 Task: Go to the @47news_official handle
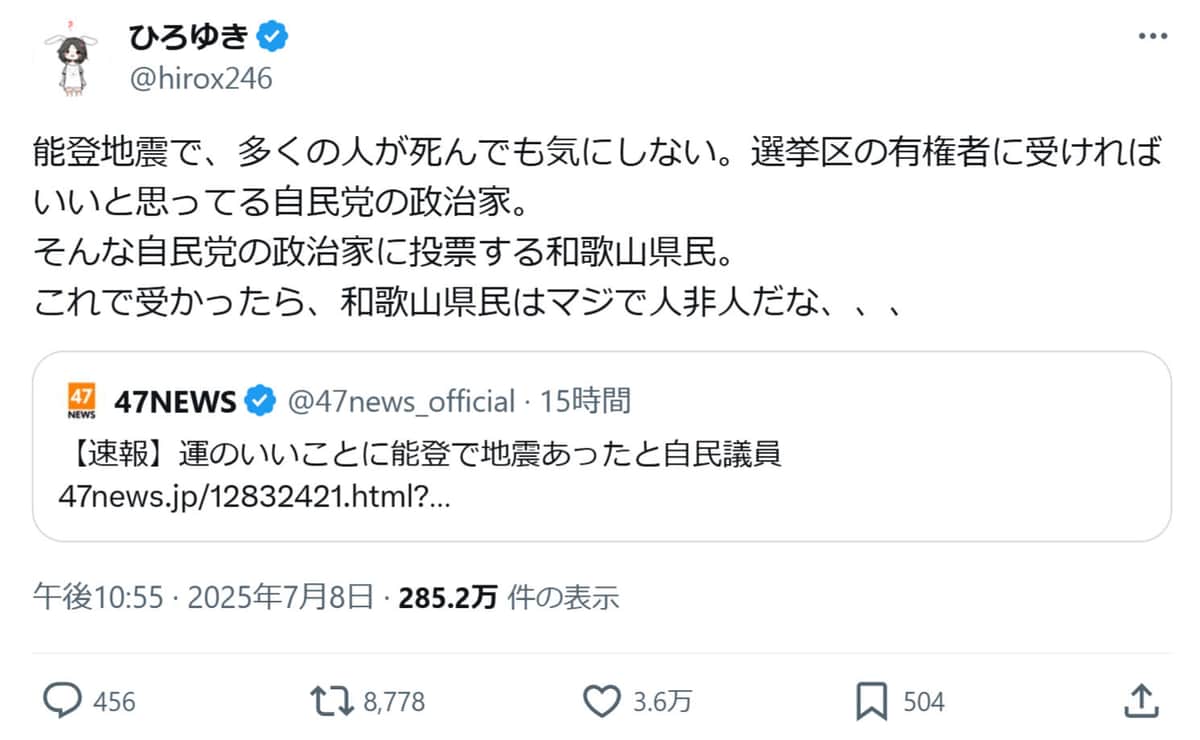[x=401, y=402]
